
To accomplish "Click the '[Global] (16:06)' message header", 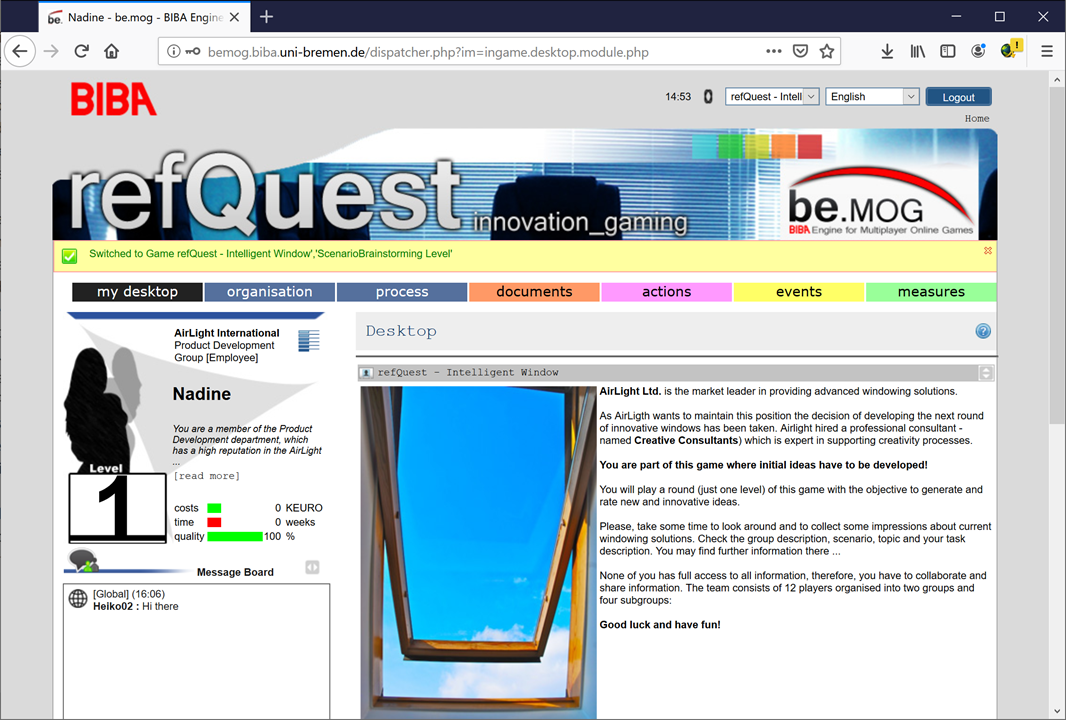I will point(129,594).
